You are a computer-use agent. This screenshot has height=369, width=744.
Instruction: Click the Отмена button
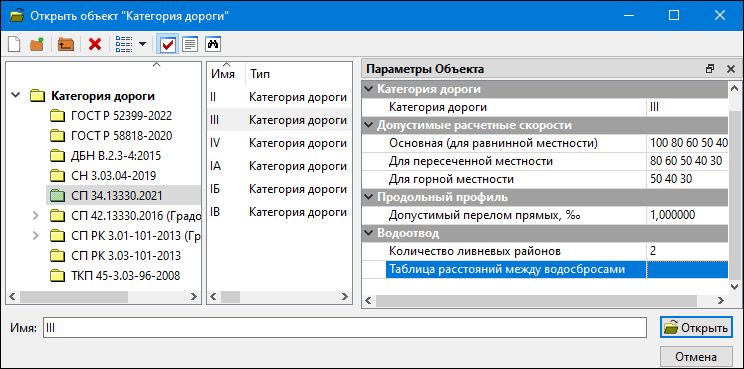(696, 356)
